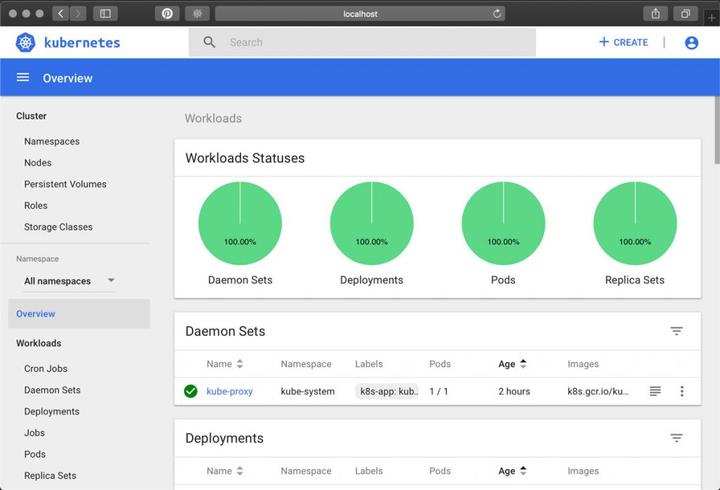This screenshot has width=720, height=490.
Task: Click Workloads Statuses card title
Action: 245,158
